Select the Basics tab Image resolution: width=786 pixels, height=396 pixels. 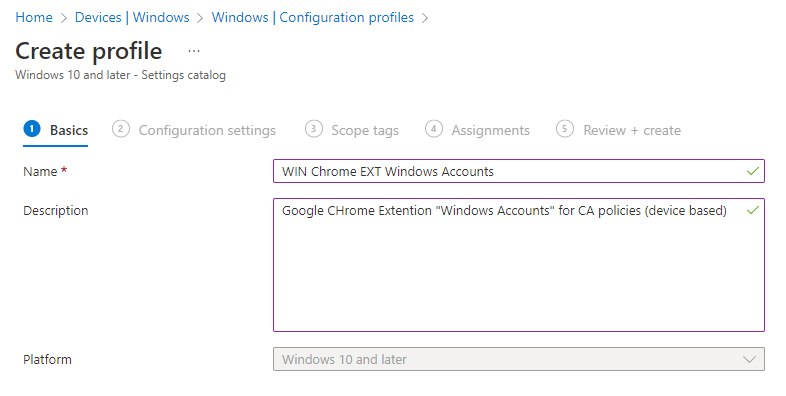pos(56,130)
